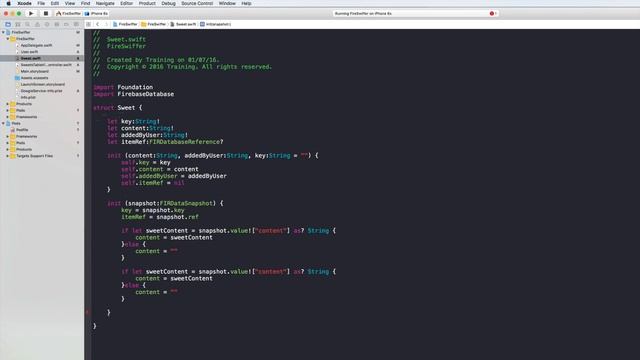Expand Products folder under FireSwiffer
Viewport: 640px width, 360px height.
click(8, 104)
